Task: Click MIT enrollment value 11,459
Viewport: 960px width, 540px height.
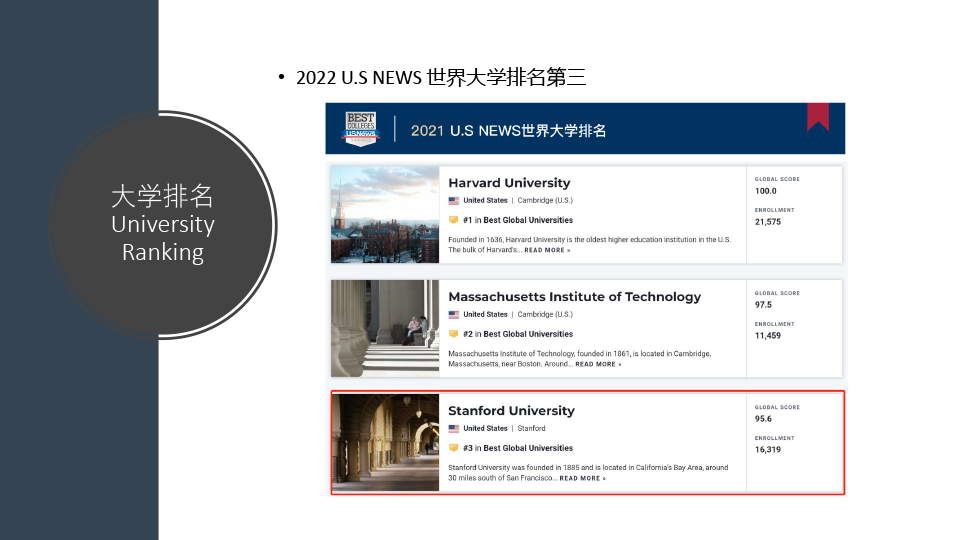Action: tap(768, 336)
